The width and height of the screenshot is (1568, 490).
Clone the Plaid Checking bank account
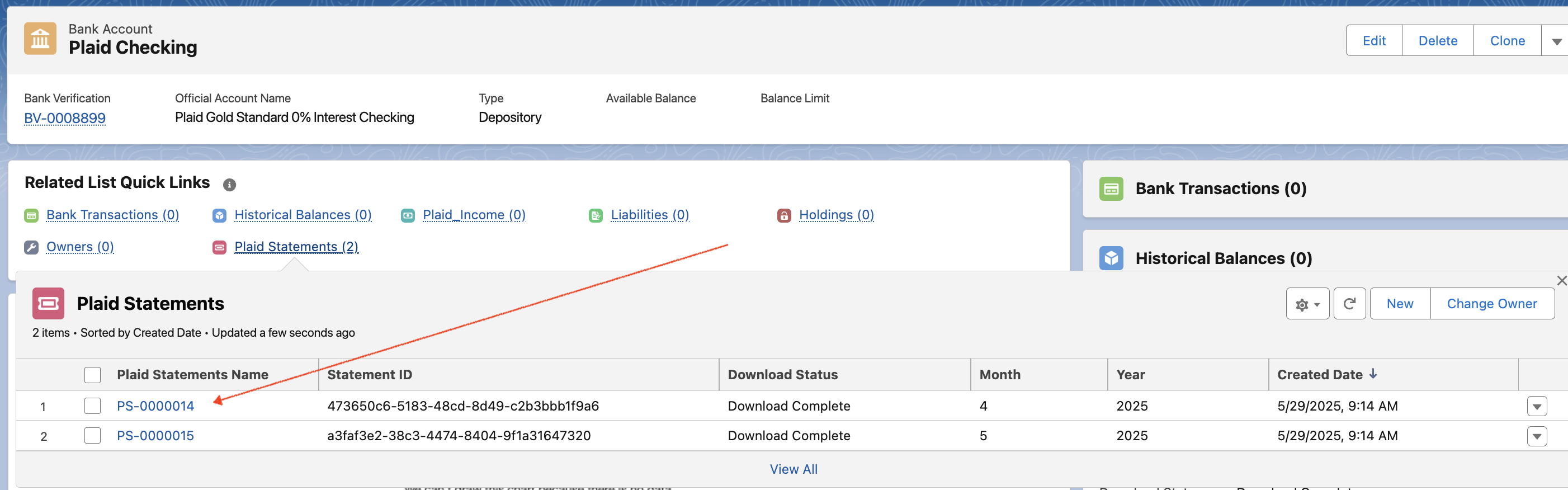(1507, 41)
